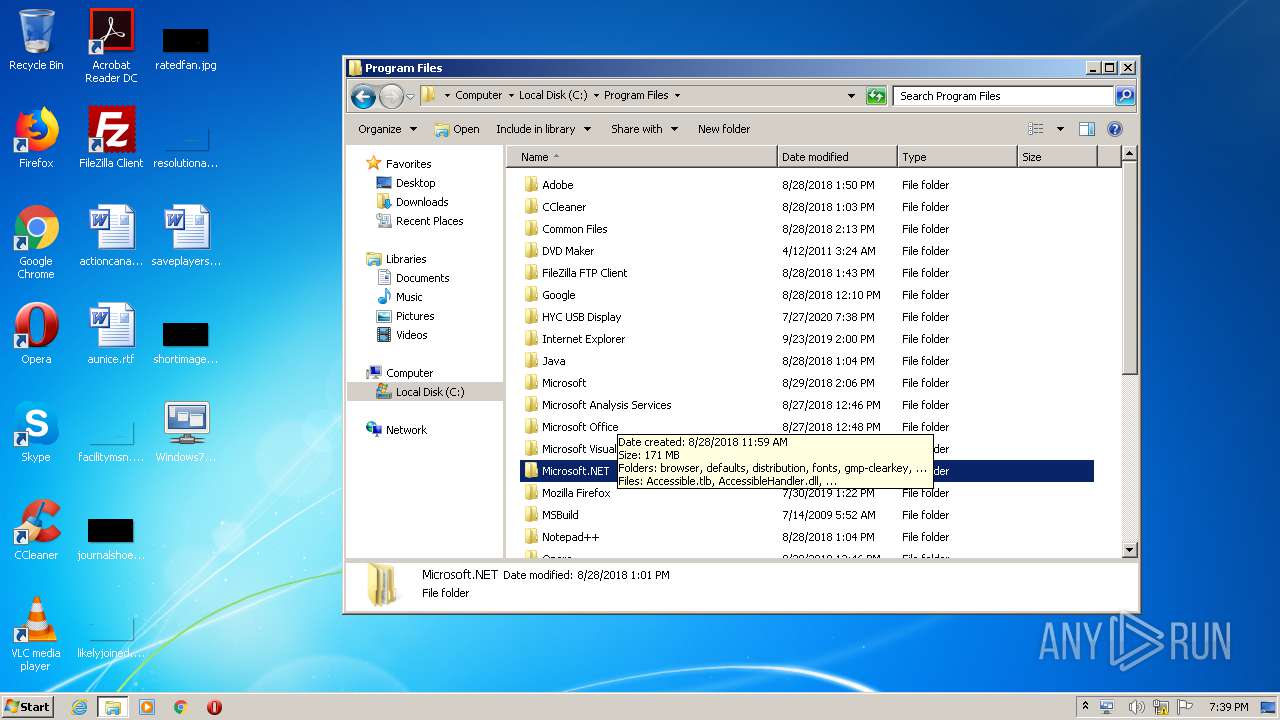Open the Organize dropdown menu
Image resolution: width=1280 pixels, height=720 pixels.
[387, 129]
